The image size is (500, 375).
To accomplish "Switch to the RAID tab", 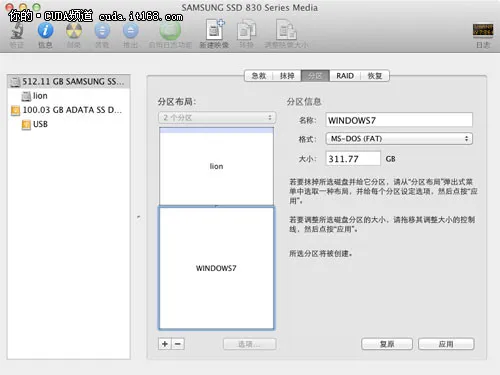I will click(345, 76).
